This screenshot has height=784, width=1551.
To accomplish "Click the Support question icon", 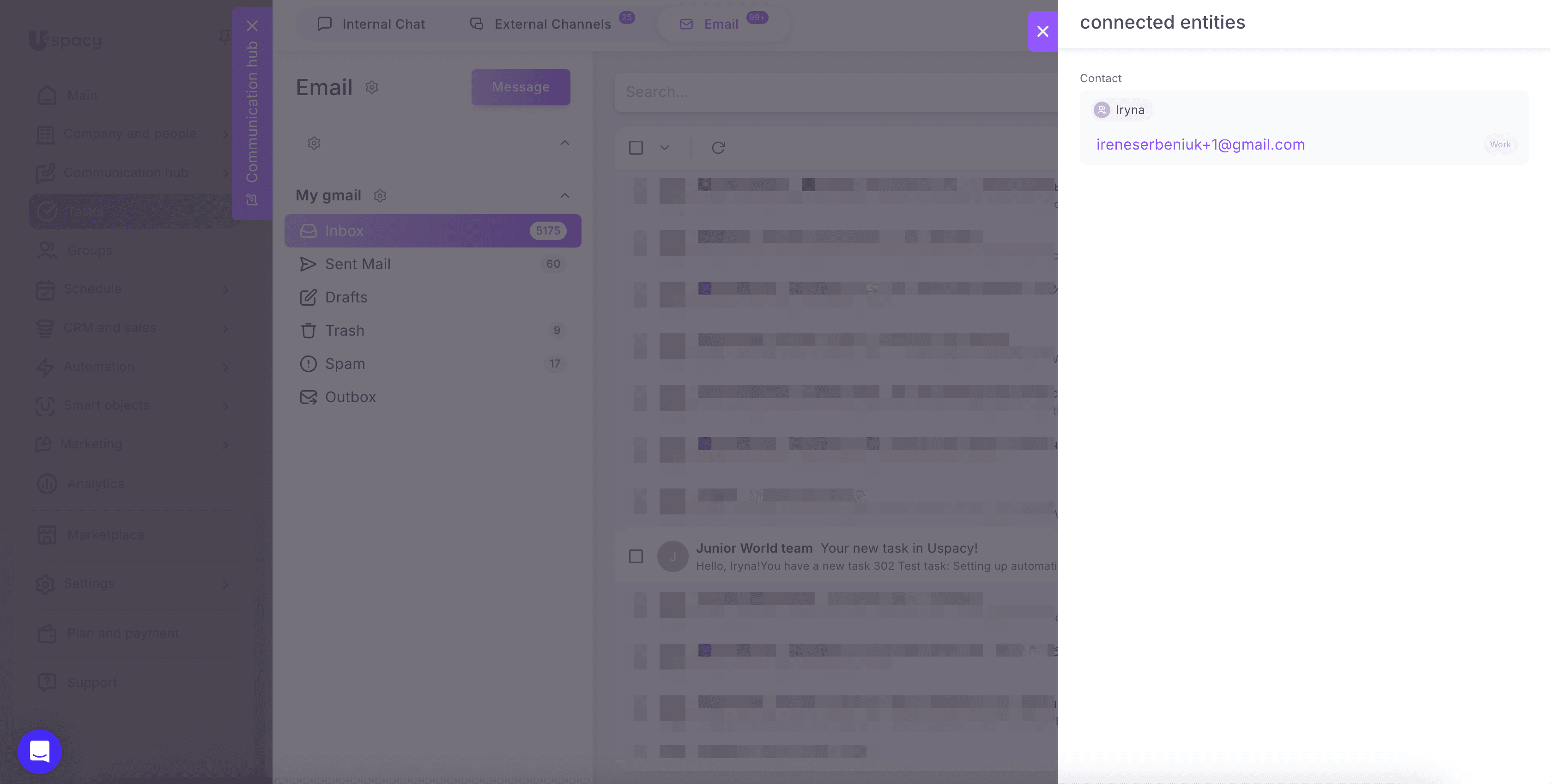I will click(x=47, y=682).
